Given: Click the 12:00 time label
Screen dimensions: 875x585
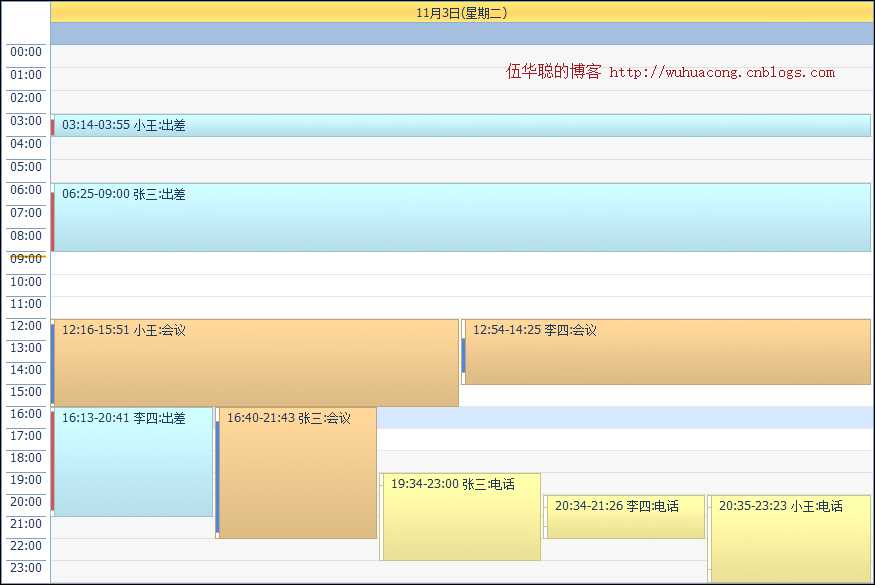Looking at the screenshot, I should point(26,326).
